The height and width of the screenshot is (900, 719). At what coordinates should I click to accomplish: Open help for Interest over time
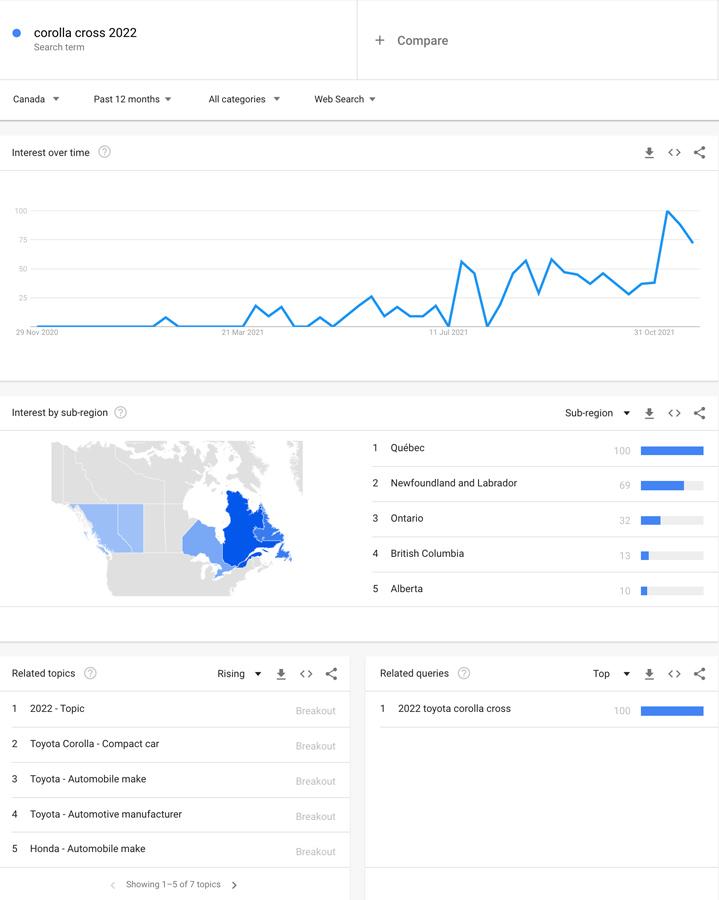coord(105,152)
